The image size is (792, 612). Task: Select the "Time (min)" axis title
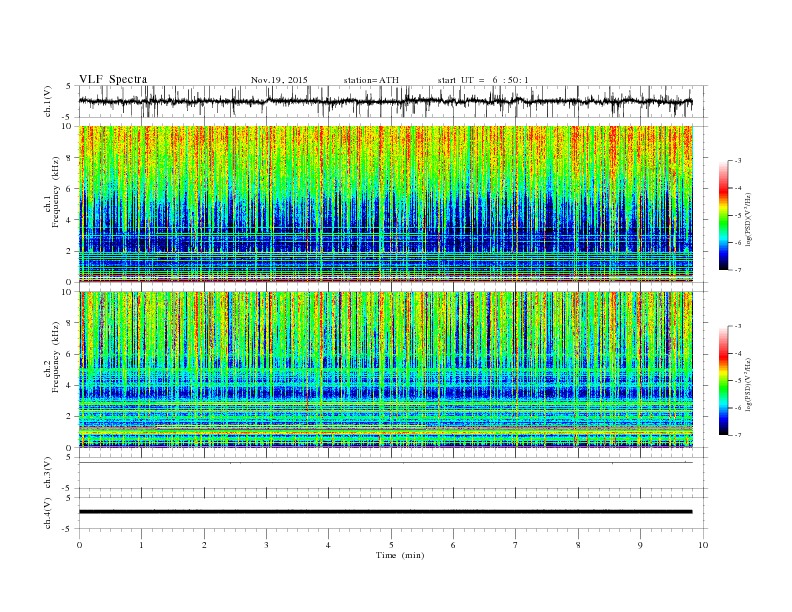[x=400, y=555]
